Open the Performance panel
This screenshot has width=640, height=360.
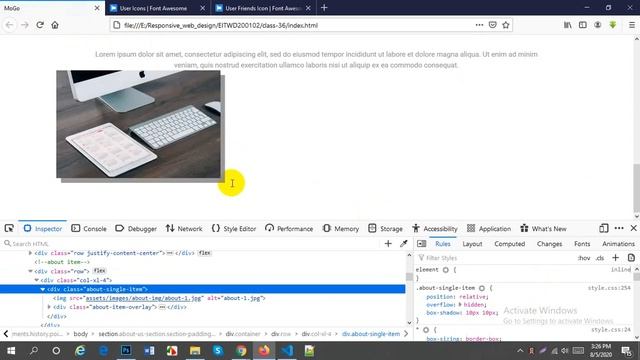pyautogui.click(x=289, y=229)
